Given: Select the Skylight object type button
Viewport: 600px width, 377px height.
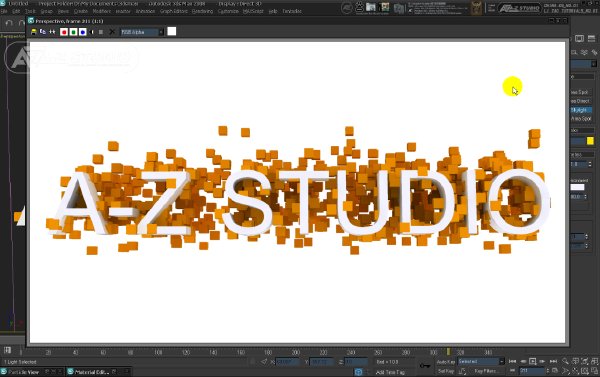Looking at the screenshot, I should [581, 110].
